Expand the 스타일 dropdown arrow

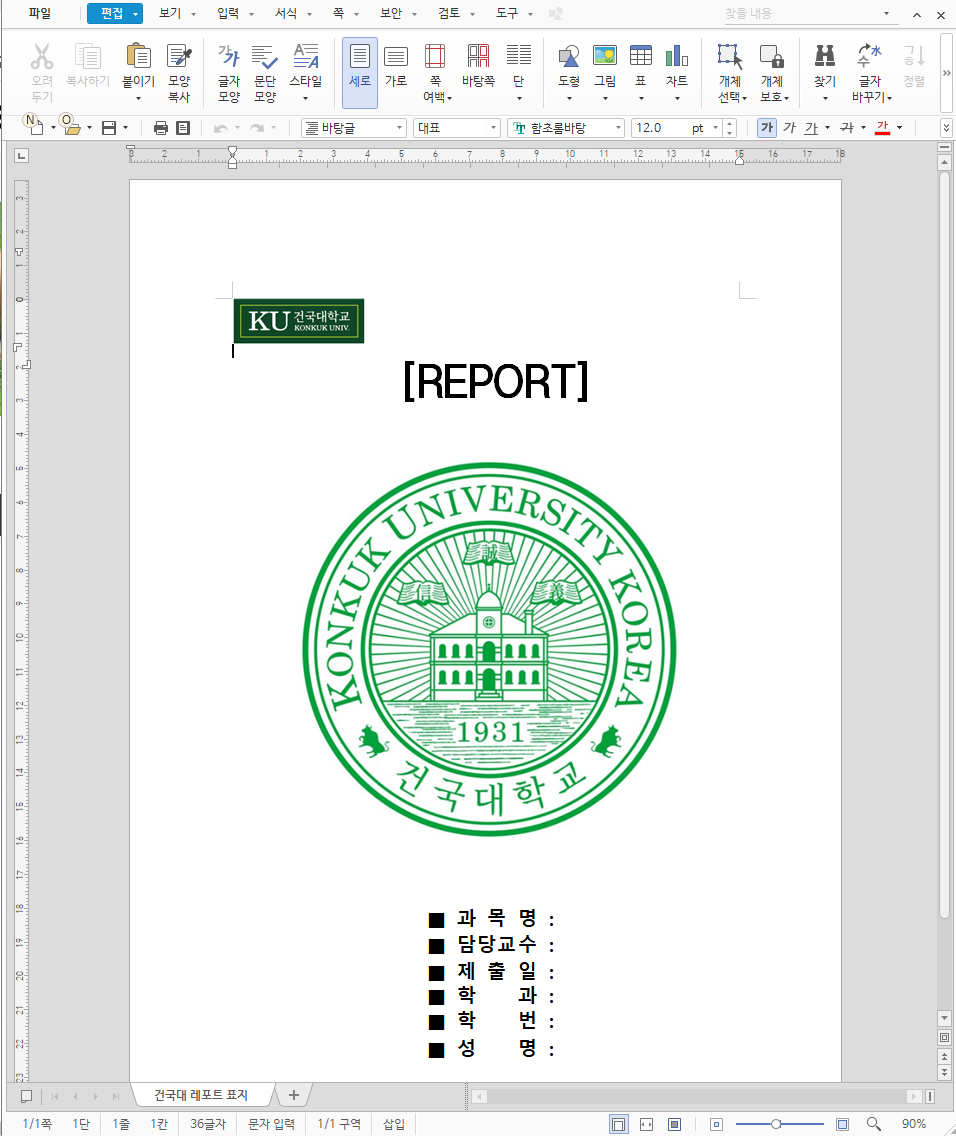coord(306,98)
